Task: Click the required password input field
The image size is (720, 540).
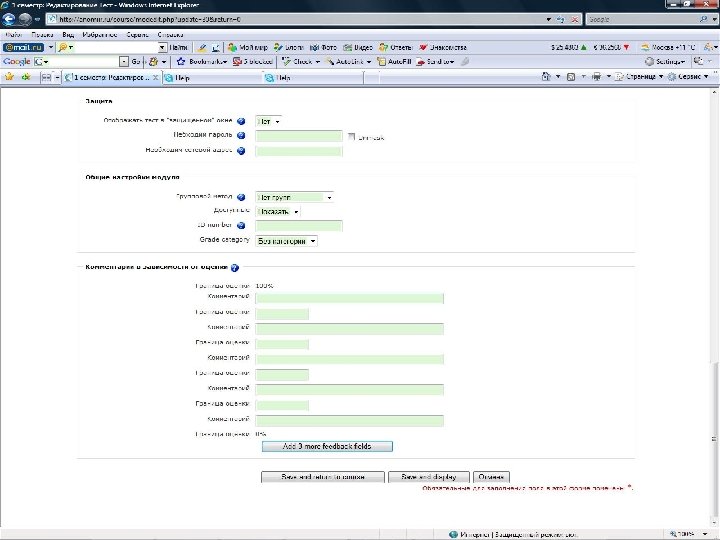Action: (x=298, y=136)
